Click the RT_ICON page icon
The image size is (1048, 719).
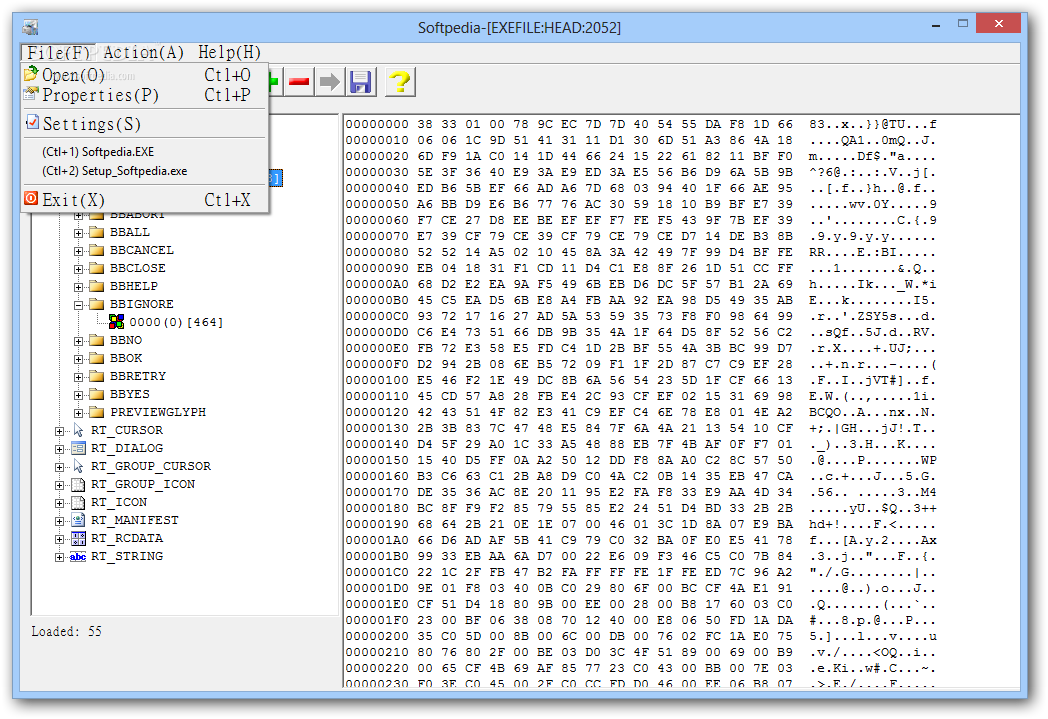pyautogui.click(x=78, y=502)
